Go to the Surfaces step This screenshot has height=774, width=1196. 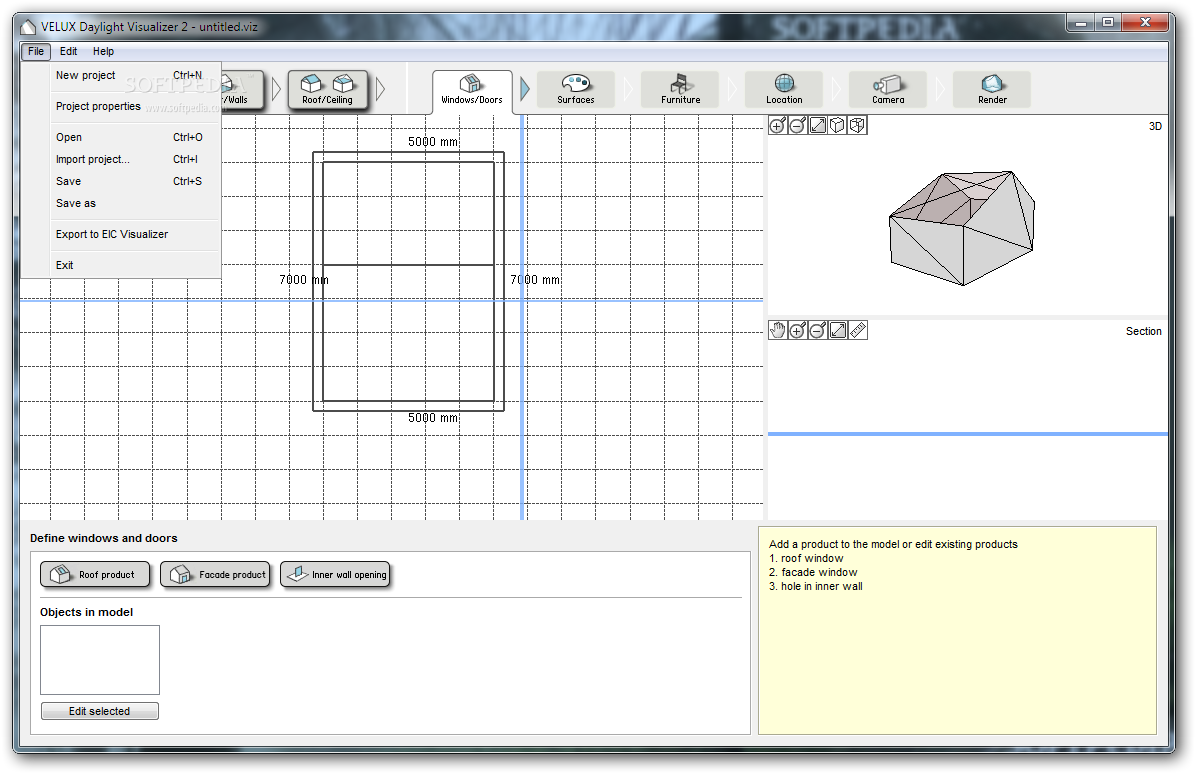point(576,90)
